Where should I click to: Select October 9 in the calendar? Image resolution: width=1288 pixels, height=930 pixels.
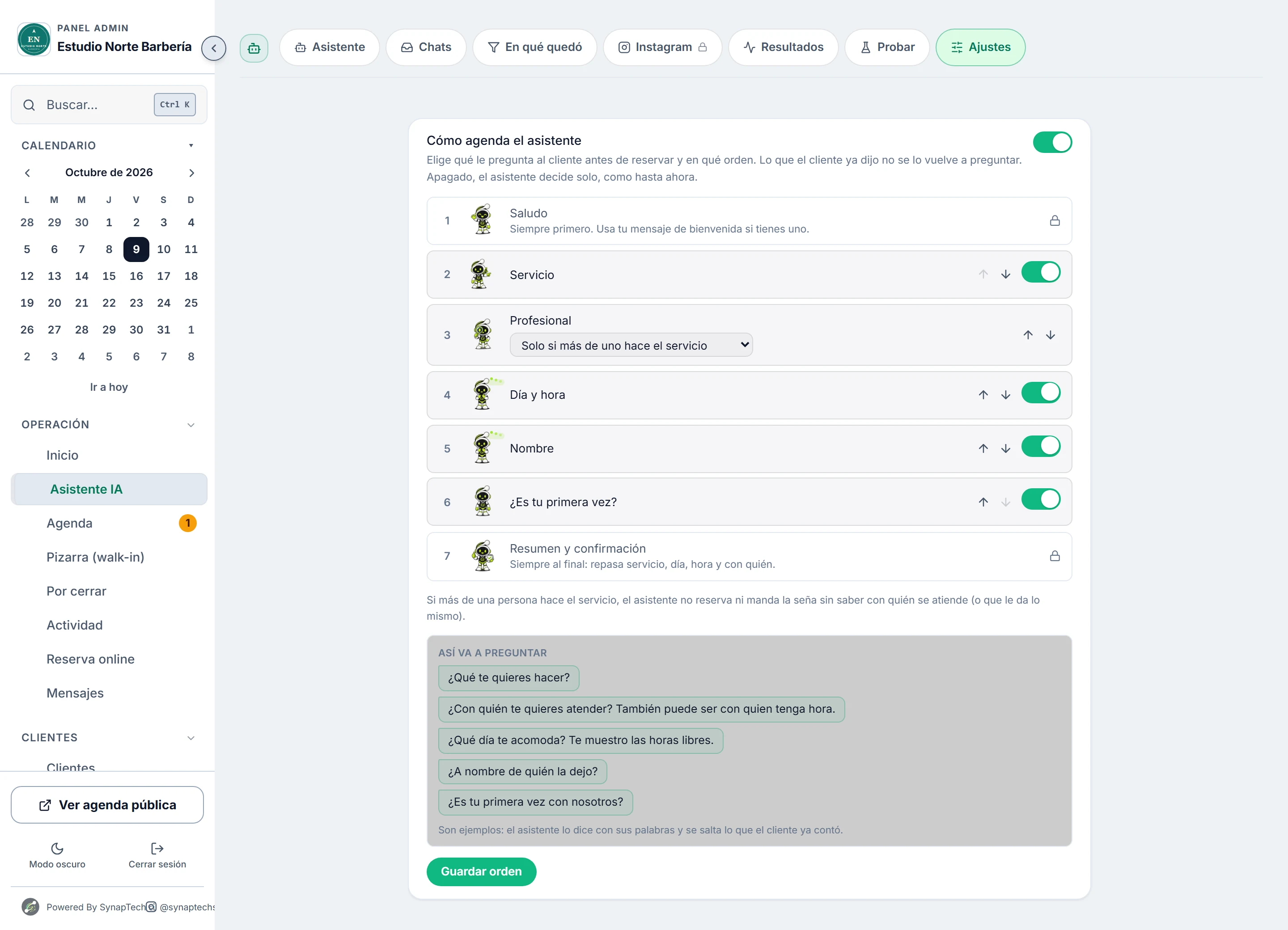click(136, 249)
